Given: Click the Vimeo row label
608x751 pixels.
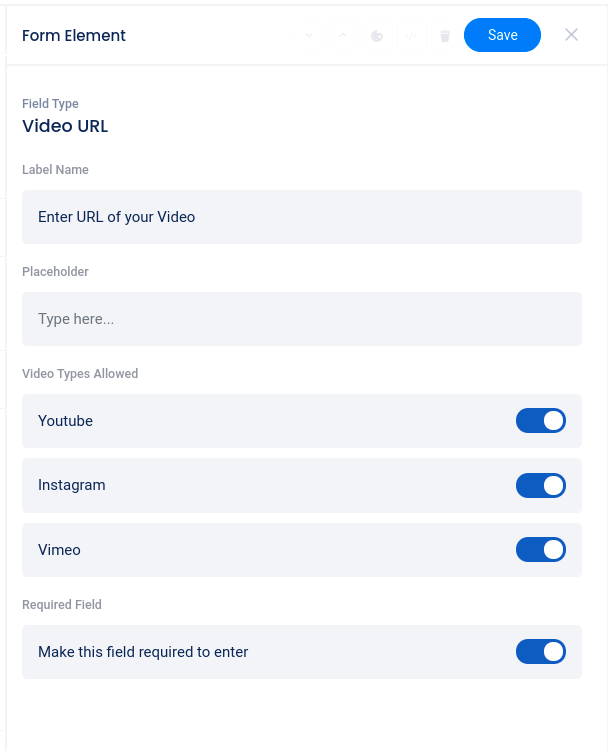Looking at the screenshot, I should [x=59, y=550].
